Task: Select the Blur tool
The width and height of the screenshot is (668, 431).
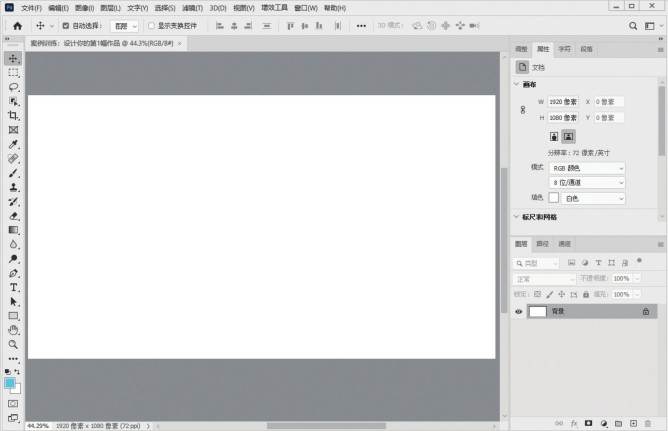Action: [13, 244]
